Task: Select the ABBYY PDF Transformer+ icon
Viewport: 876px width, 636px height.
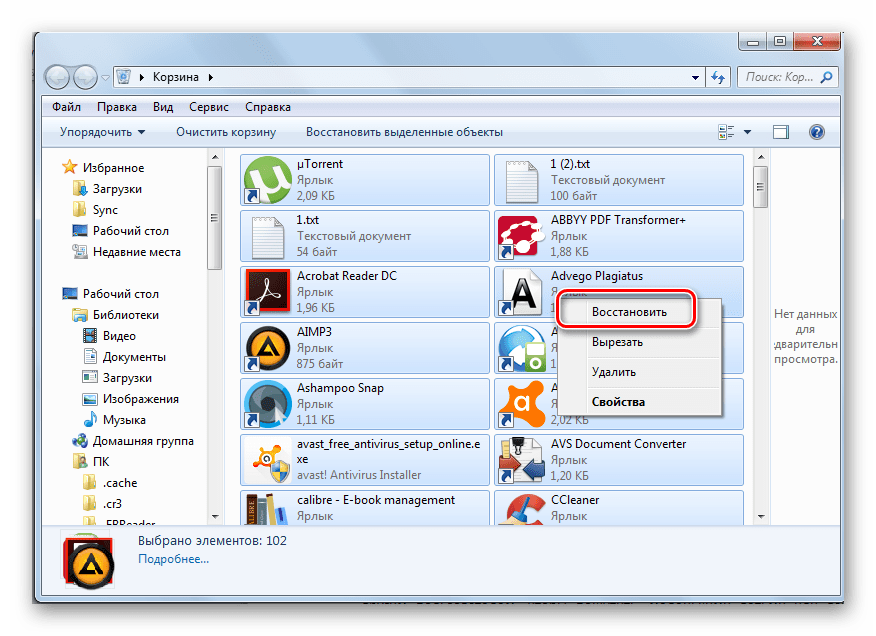Action: (x=521, y=236)
